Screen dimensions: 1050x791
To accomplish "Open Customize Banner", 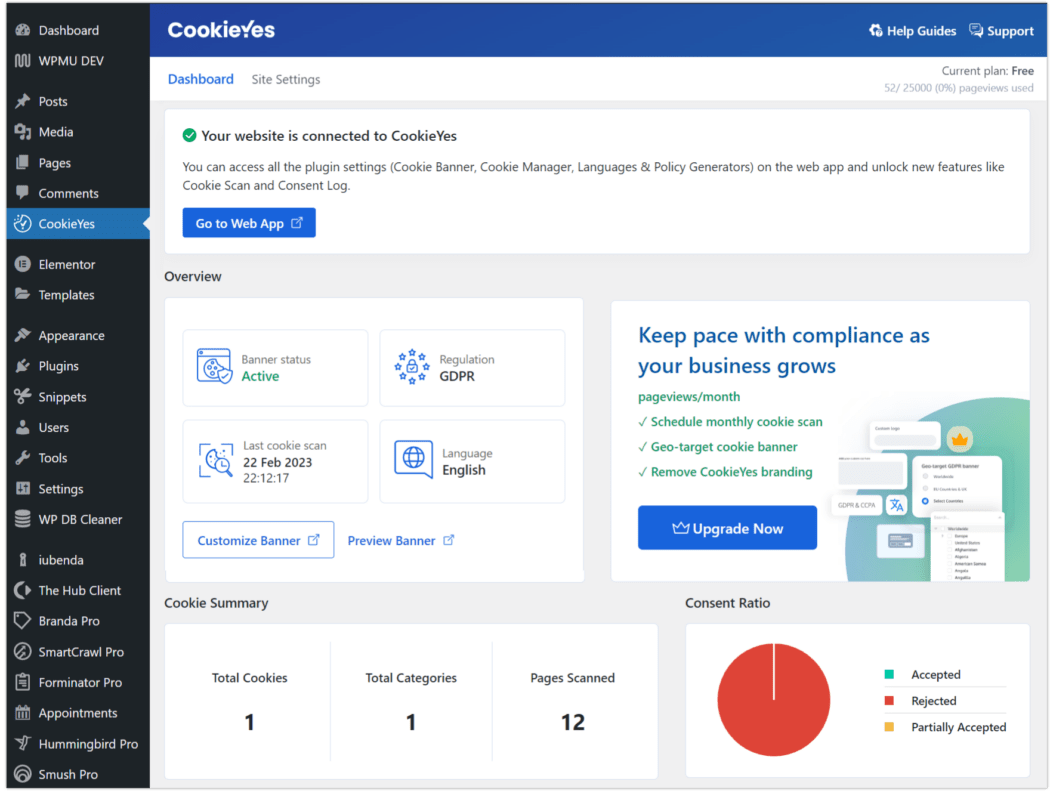I will [258, 539].
